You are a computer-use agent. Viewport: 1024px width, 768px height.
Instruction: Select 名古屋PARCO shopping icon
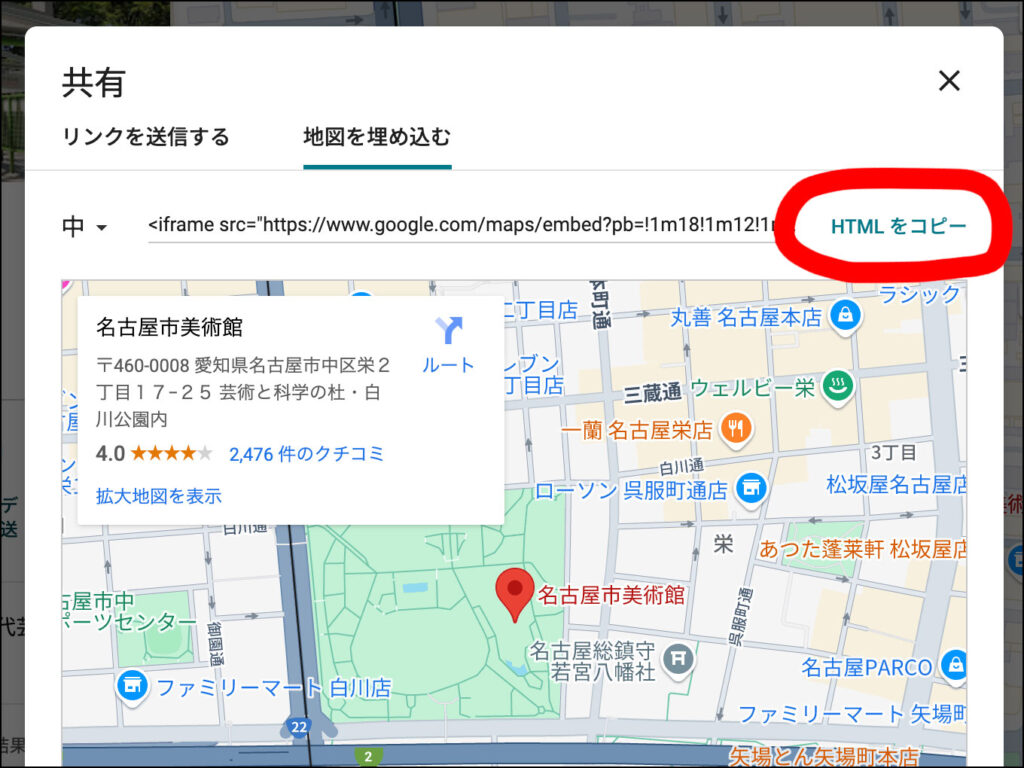(x=953, y=665)
